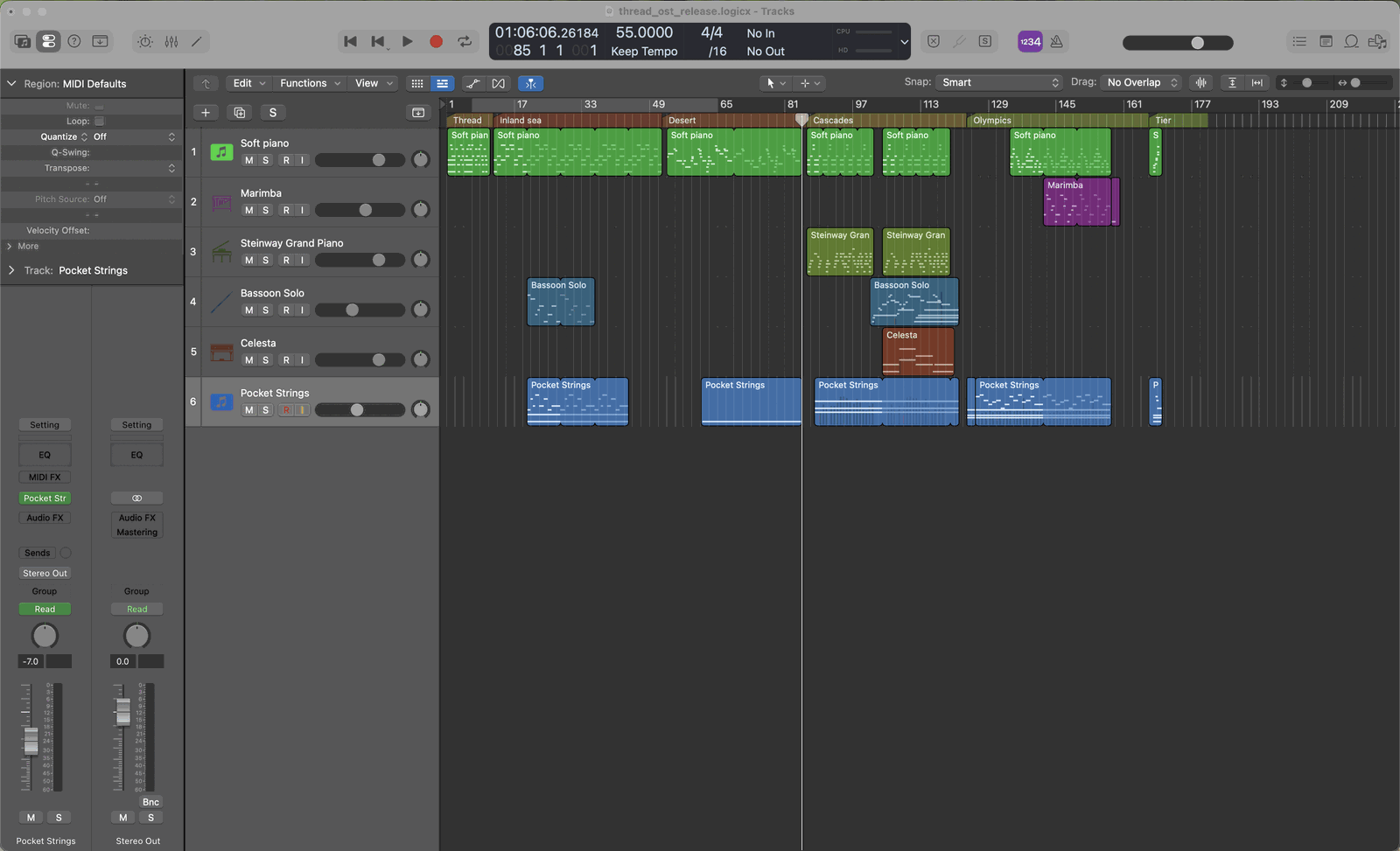This screenshot has height=851, width=1400.
Task: Click the MIDI FX slot
Action: (x=45, y=477)
